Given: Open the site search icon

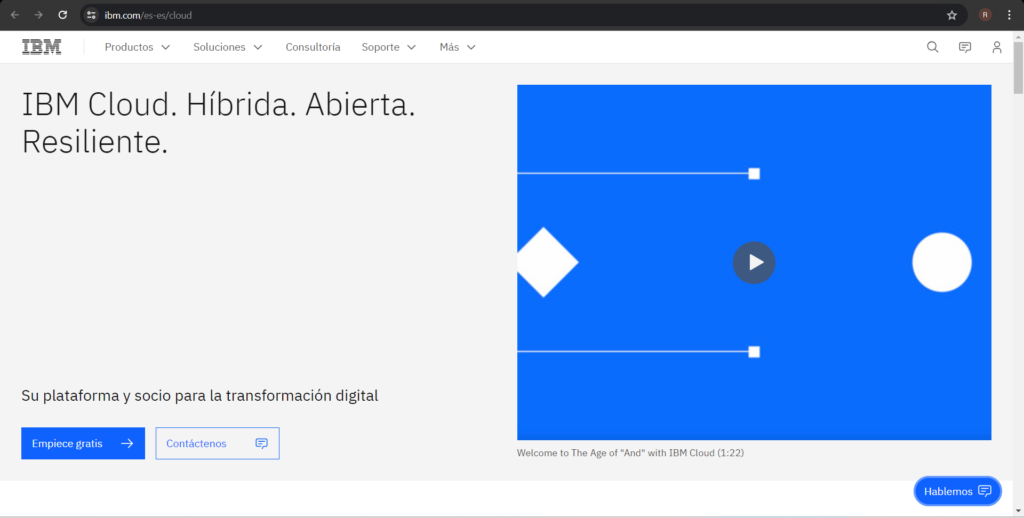Looking at the screenshot, I should point(933,47).
